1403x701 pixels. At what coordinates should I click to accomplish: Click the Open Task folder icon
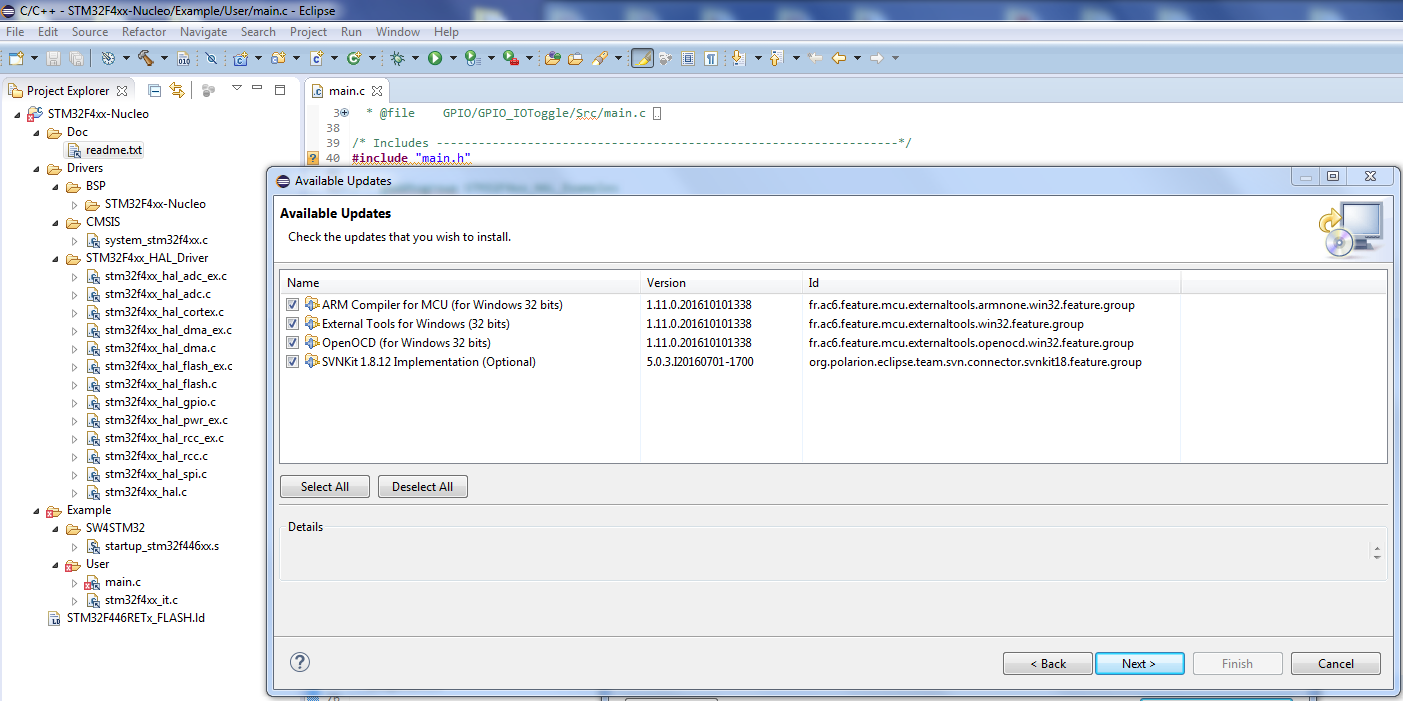pyautogui.click(x=575, y=58)
